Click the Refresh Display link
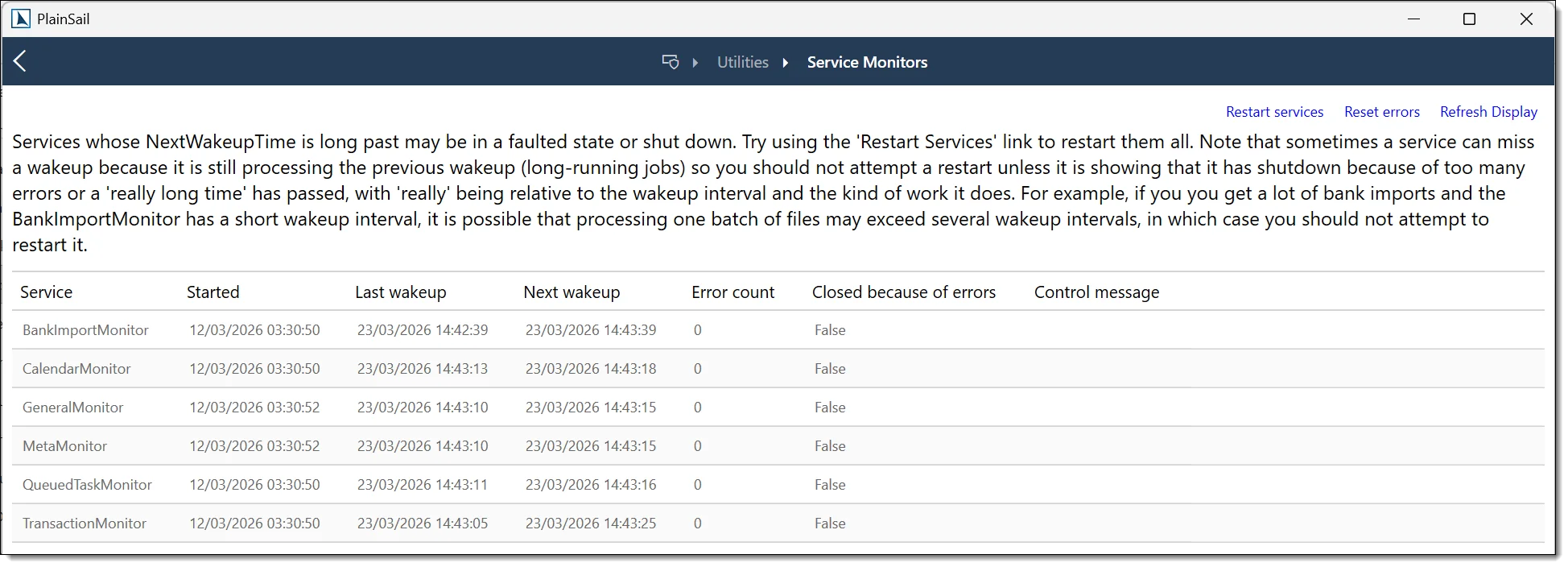Viewport: 1568px width, 567px height. pyautogui.click(x=1488, y=112)
